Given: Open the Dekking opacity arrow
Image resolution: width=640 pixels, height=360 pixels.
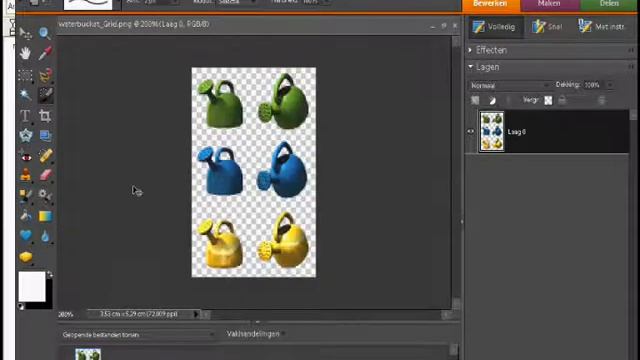Looking at the screenshot, I should [x=610, y=85].
